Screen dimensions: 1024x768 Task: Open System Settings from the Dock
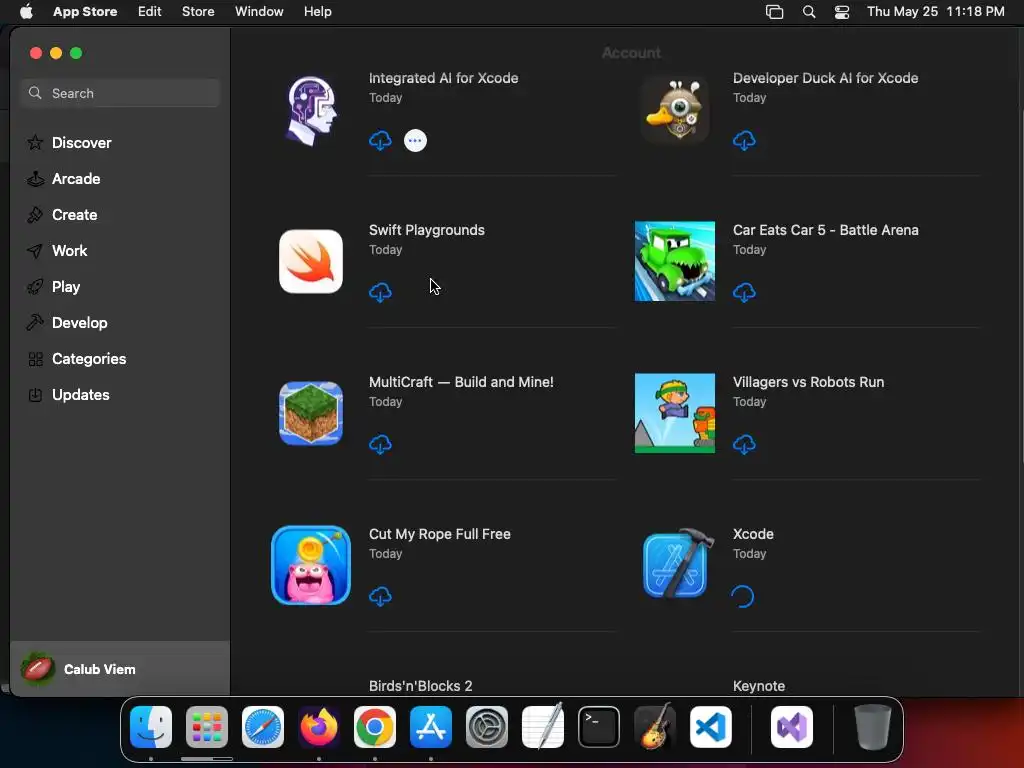pos(487,727)
